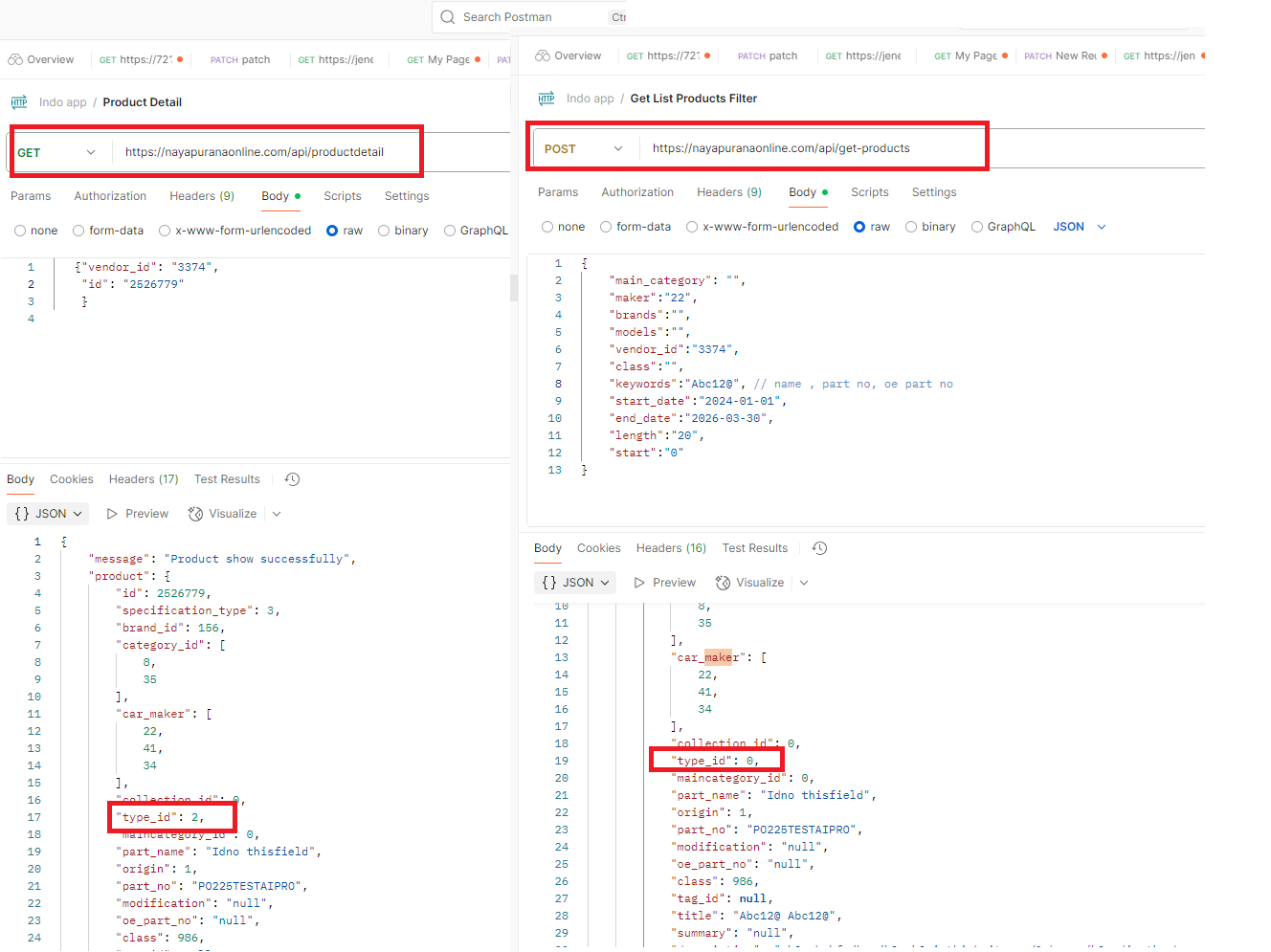Click HTTP icon beside Indo app in right window

pos(546,99)
